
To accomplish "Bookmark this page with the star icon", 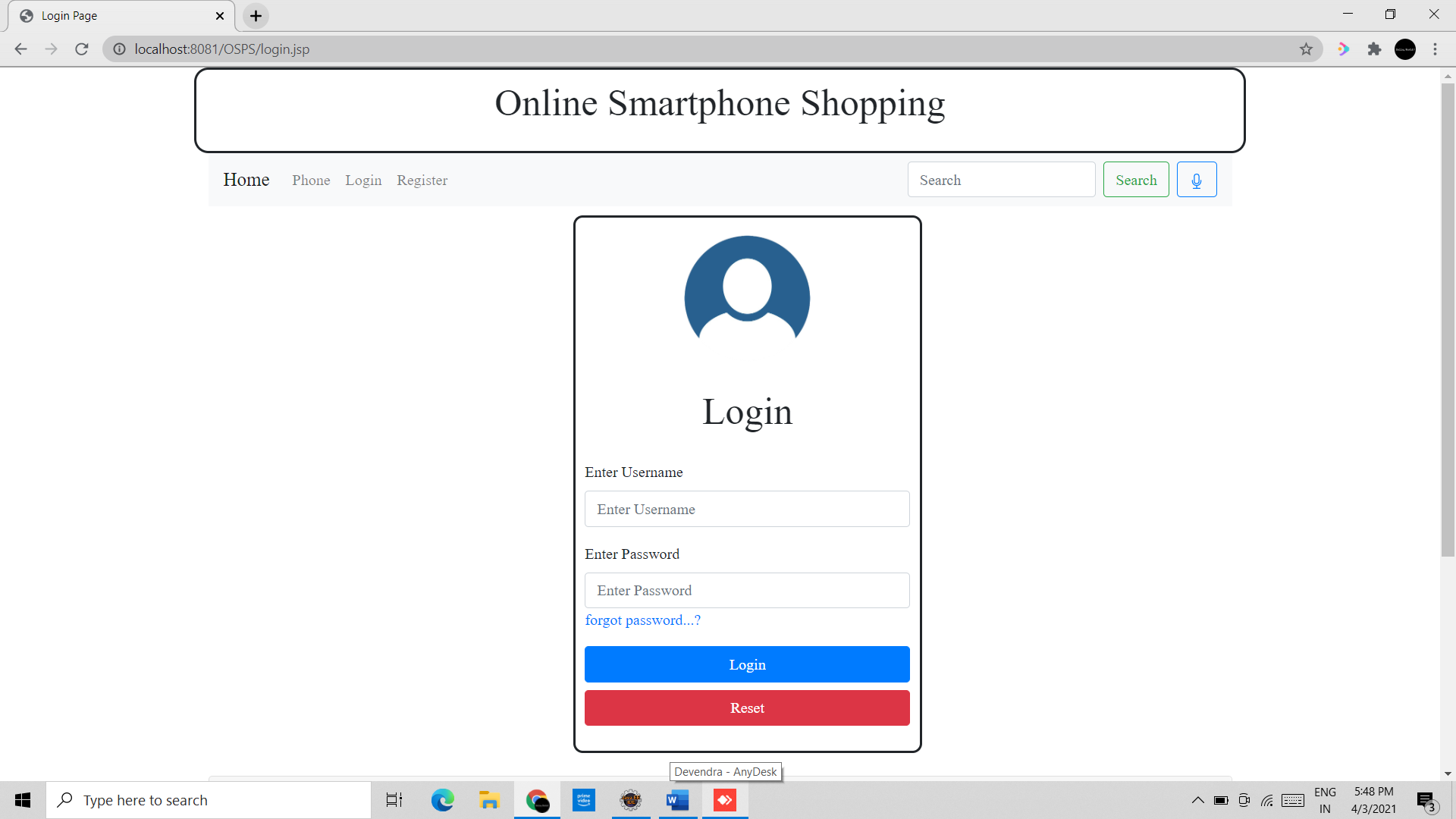I will (1306, 49).
